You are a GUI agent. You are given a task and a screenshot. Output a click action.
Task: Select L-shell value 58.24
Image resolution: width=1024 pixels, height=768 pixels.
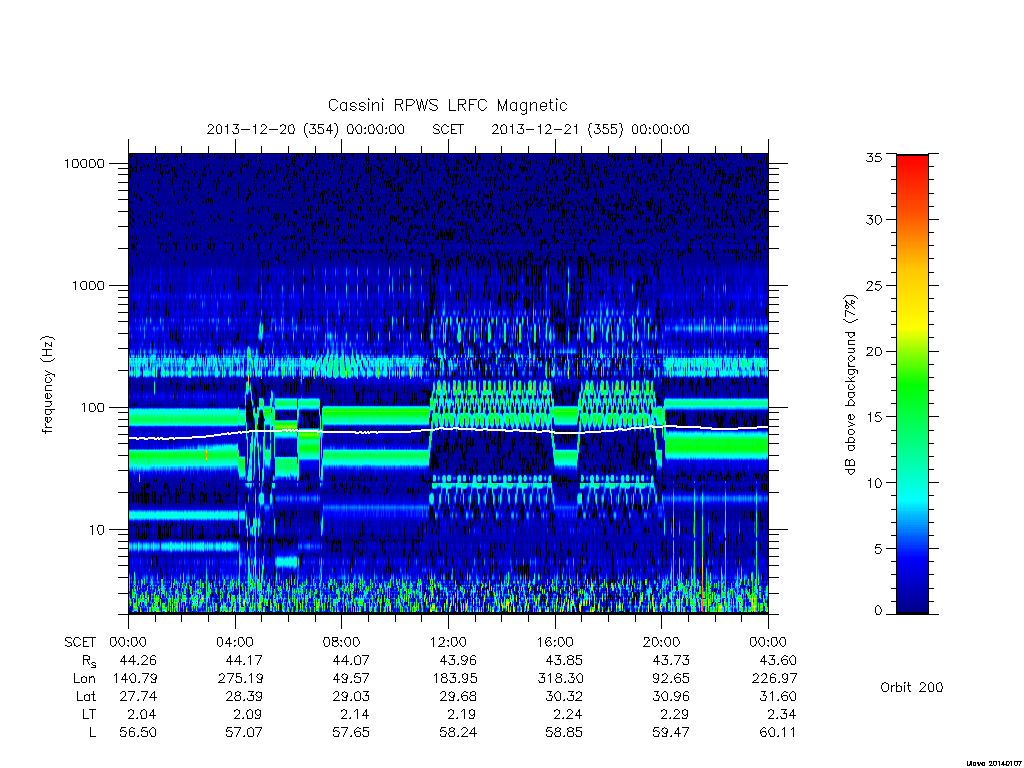coord(458,733)
